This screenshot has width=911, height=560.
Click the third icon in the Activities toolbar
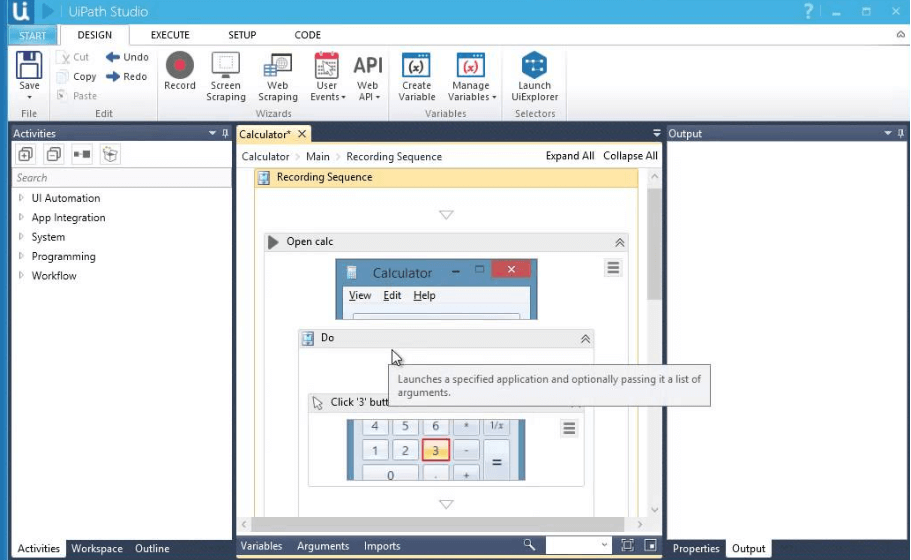tap(81, 155)
